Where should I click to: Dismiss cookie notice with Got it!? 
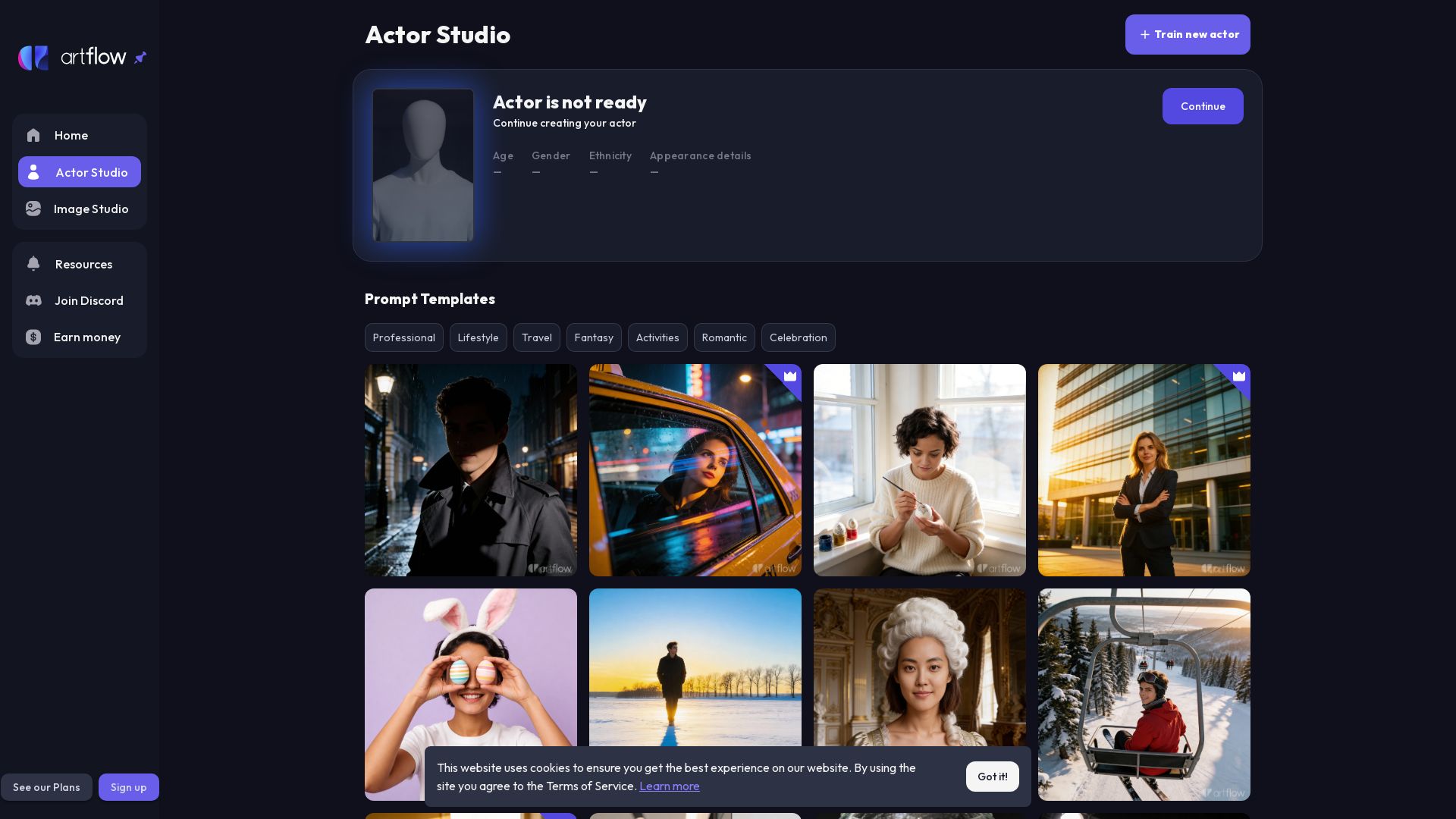(992, 777)
